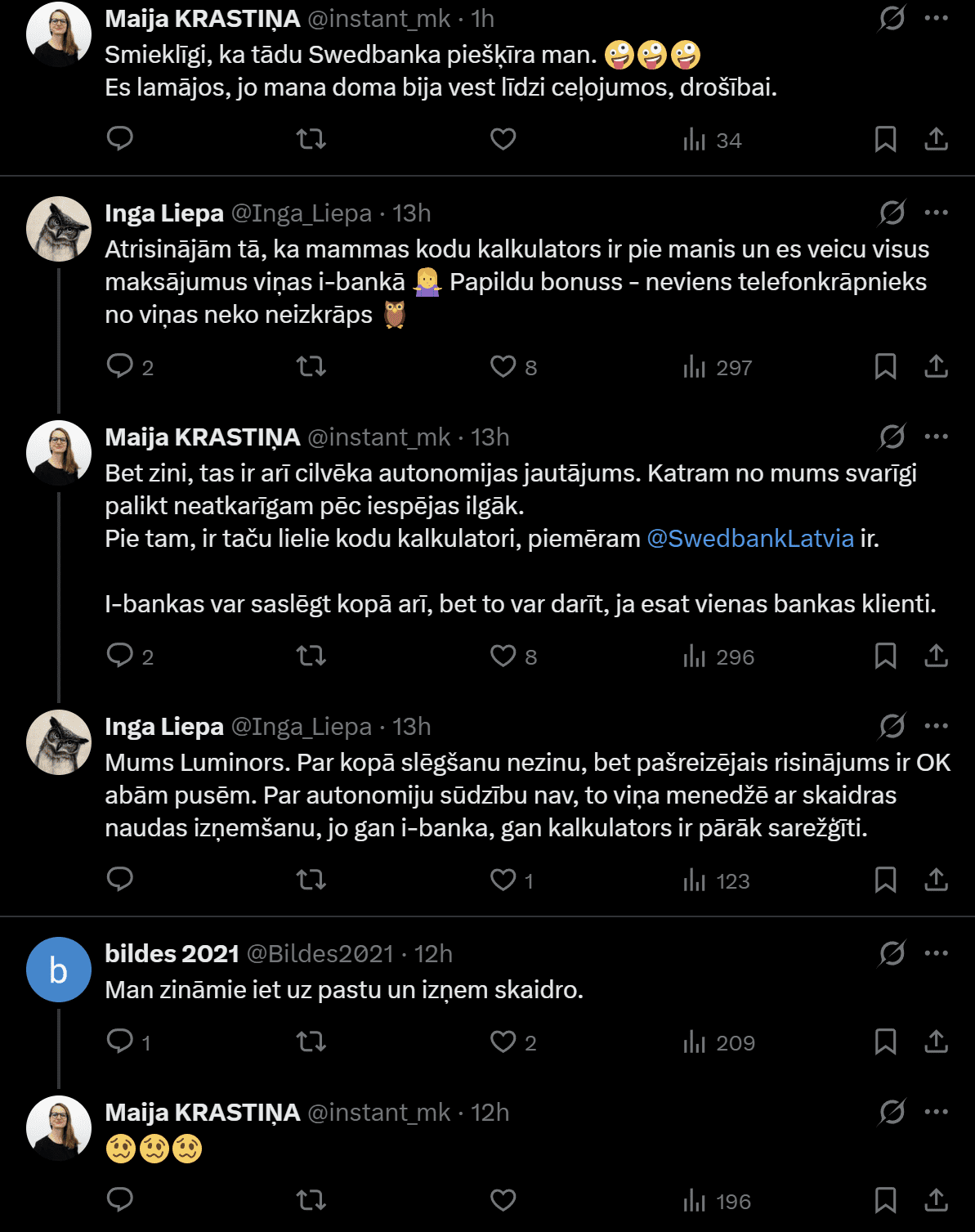Expand options for Inga's Luminors post

936,726
